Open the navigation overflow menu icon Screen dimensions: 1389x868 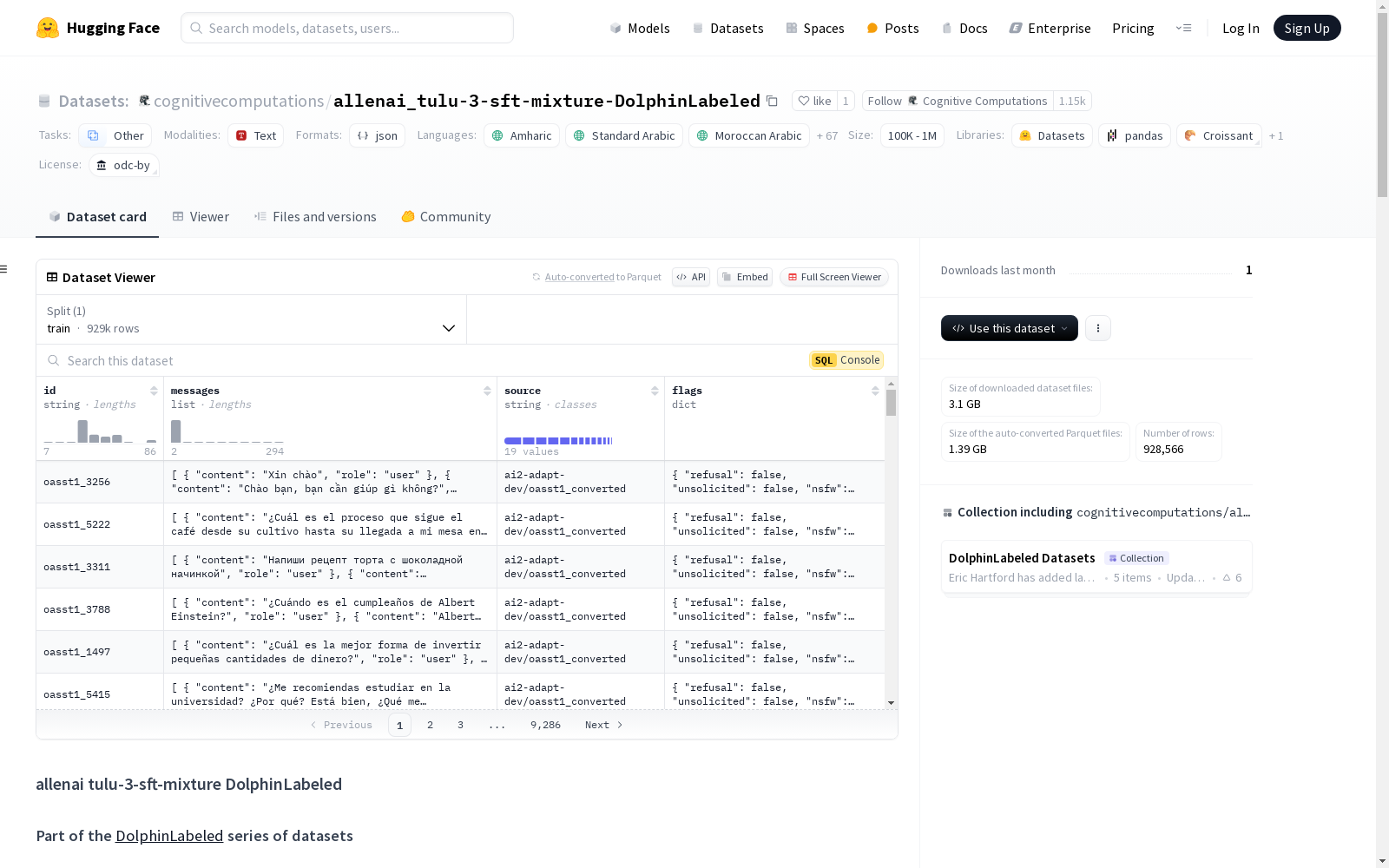(1183, 28)
